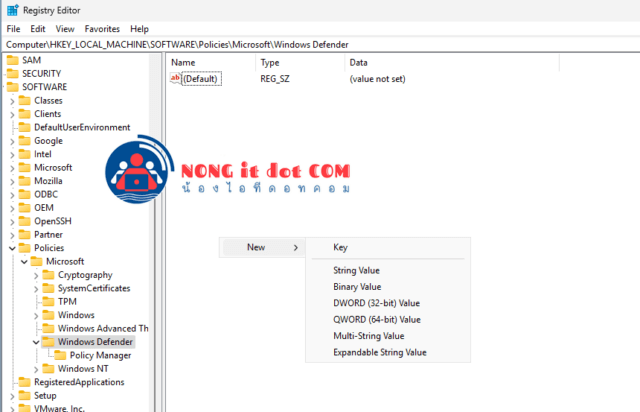
Task: Expand the Clients key
Action: pyautogui.click(x=12, y=115)
